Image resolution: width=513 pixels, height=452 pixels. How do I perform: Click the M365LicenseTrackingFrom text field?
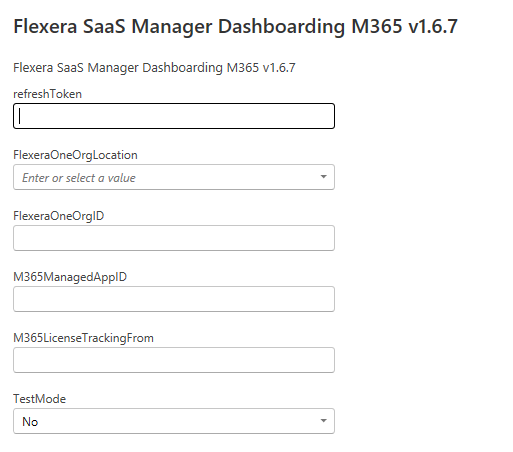point(174,360)
